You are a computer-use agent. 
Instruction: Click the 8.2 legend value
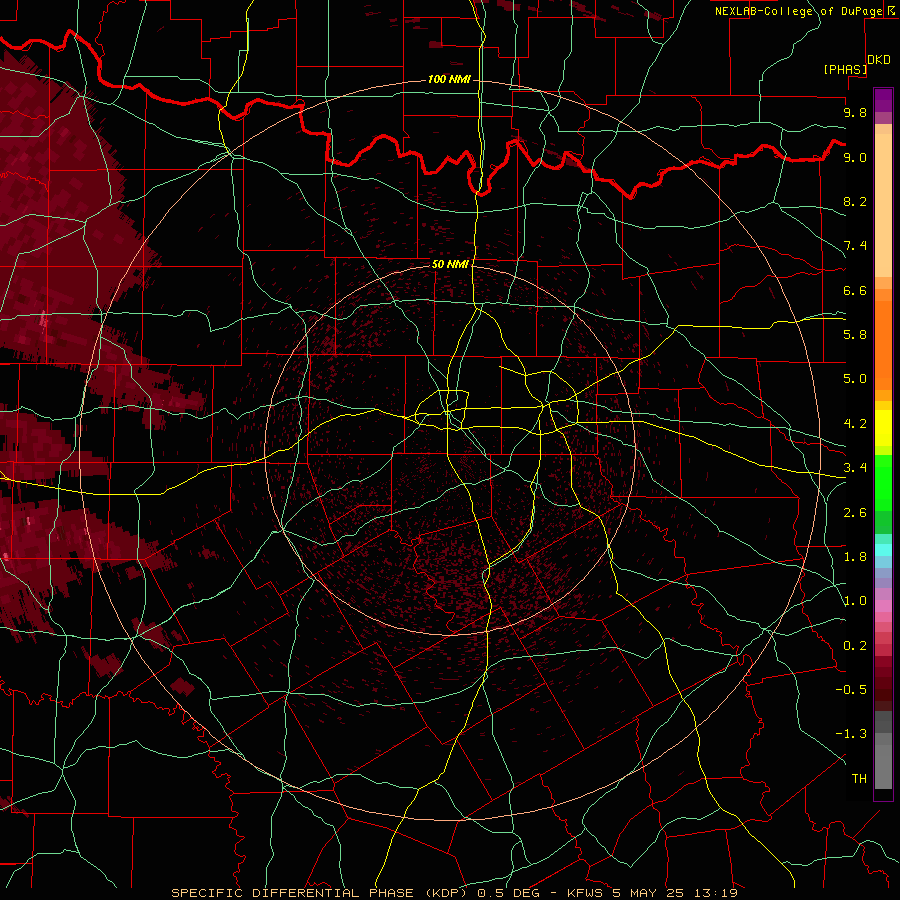(855, 201)
